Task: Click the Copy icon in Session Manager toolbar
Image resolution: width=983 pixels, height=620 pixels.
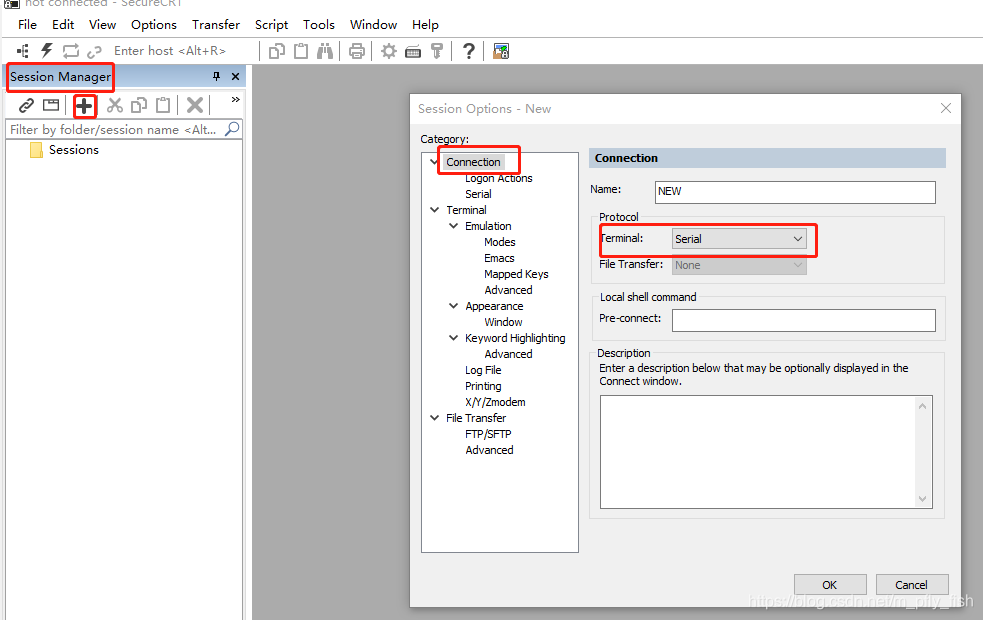Action: click(x=139, y=105)
